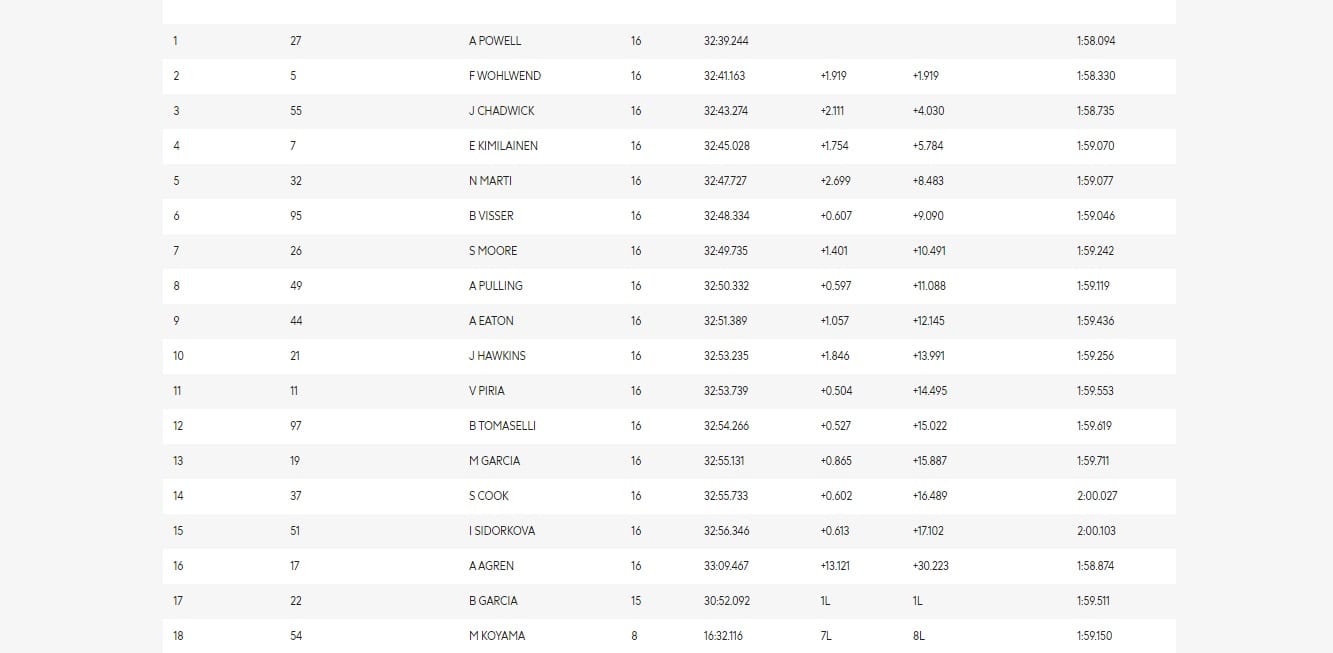Select B GARCIA's time 30:52.092
The image size is (1333, 653).
pos(726,601)
